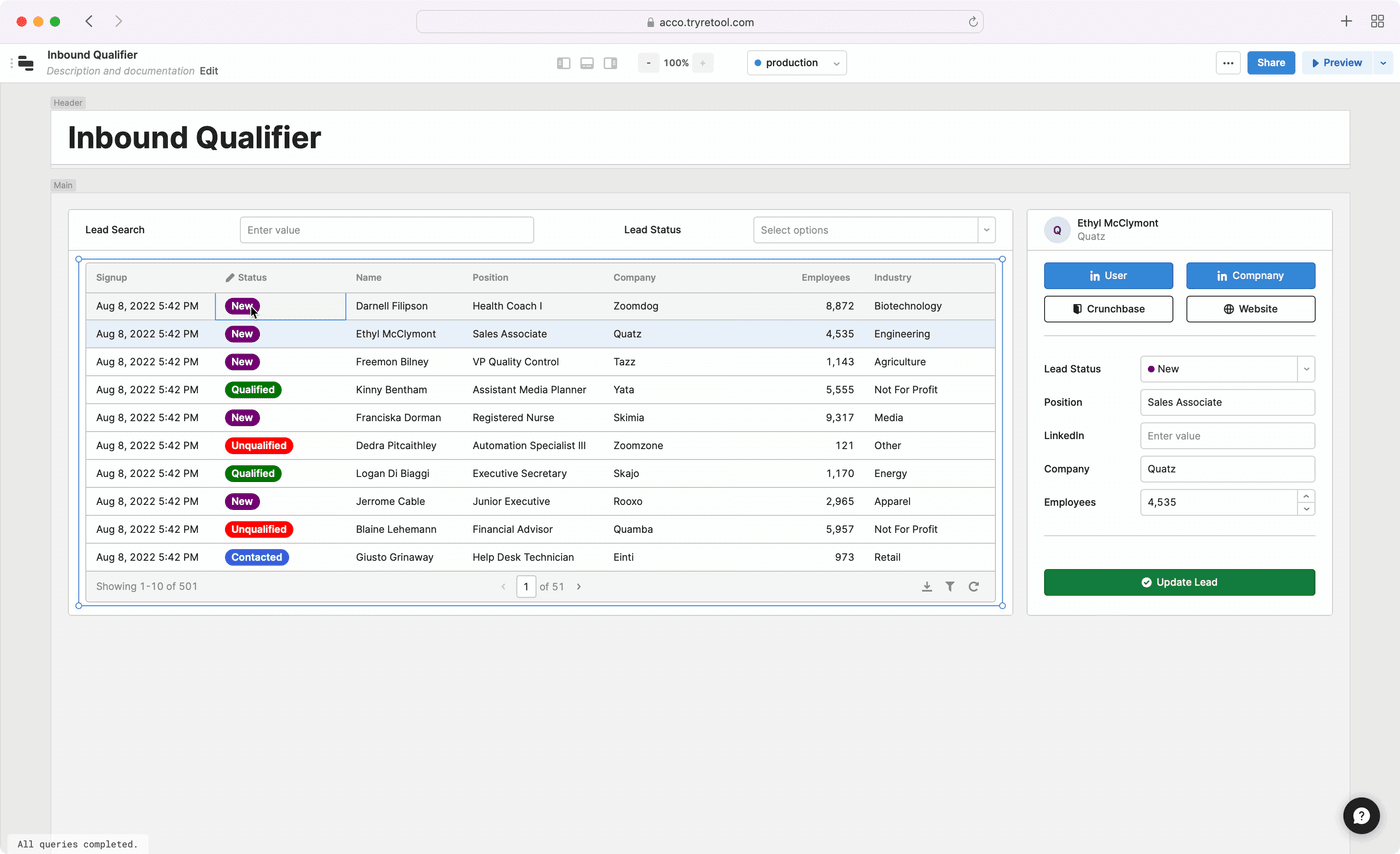The height and width of the screenshot is (854, 1400).
Task: Toggle the left sidebar panel
Action: (564, 63)
